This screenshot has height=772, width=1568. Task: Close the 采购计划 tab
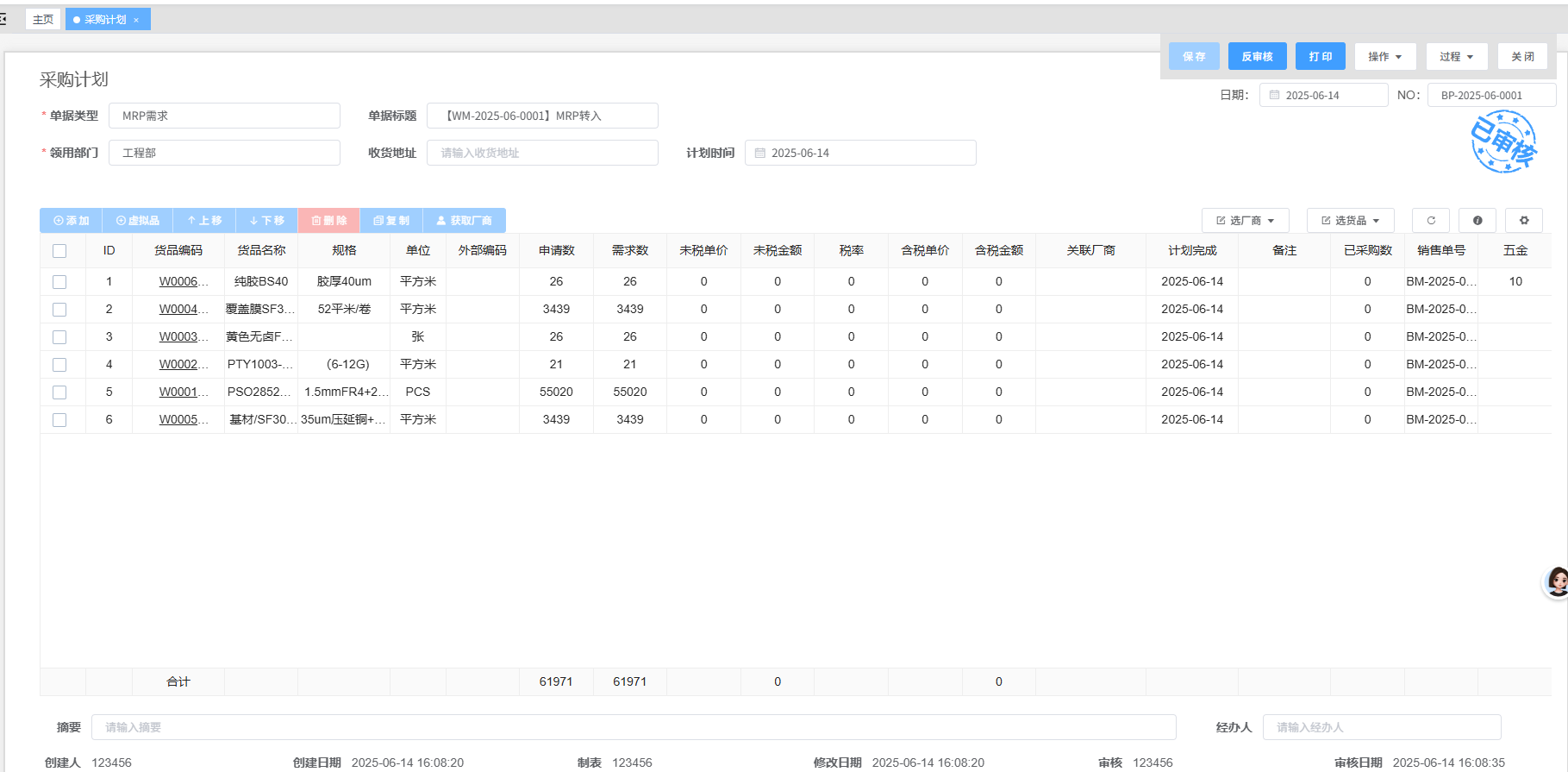pyautogui.click(x=136, y=20)
